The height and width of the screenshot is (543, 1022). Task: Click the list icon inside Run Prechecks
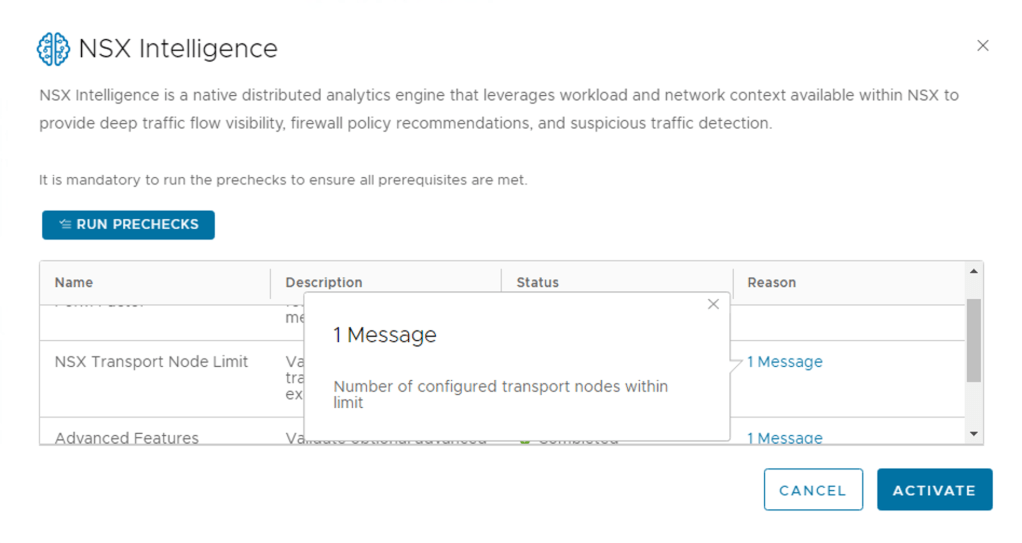(65, 225)
